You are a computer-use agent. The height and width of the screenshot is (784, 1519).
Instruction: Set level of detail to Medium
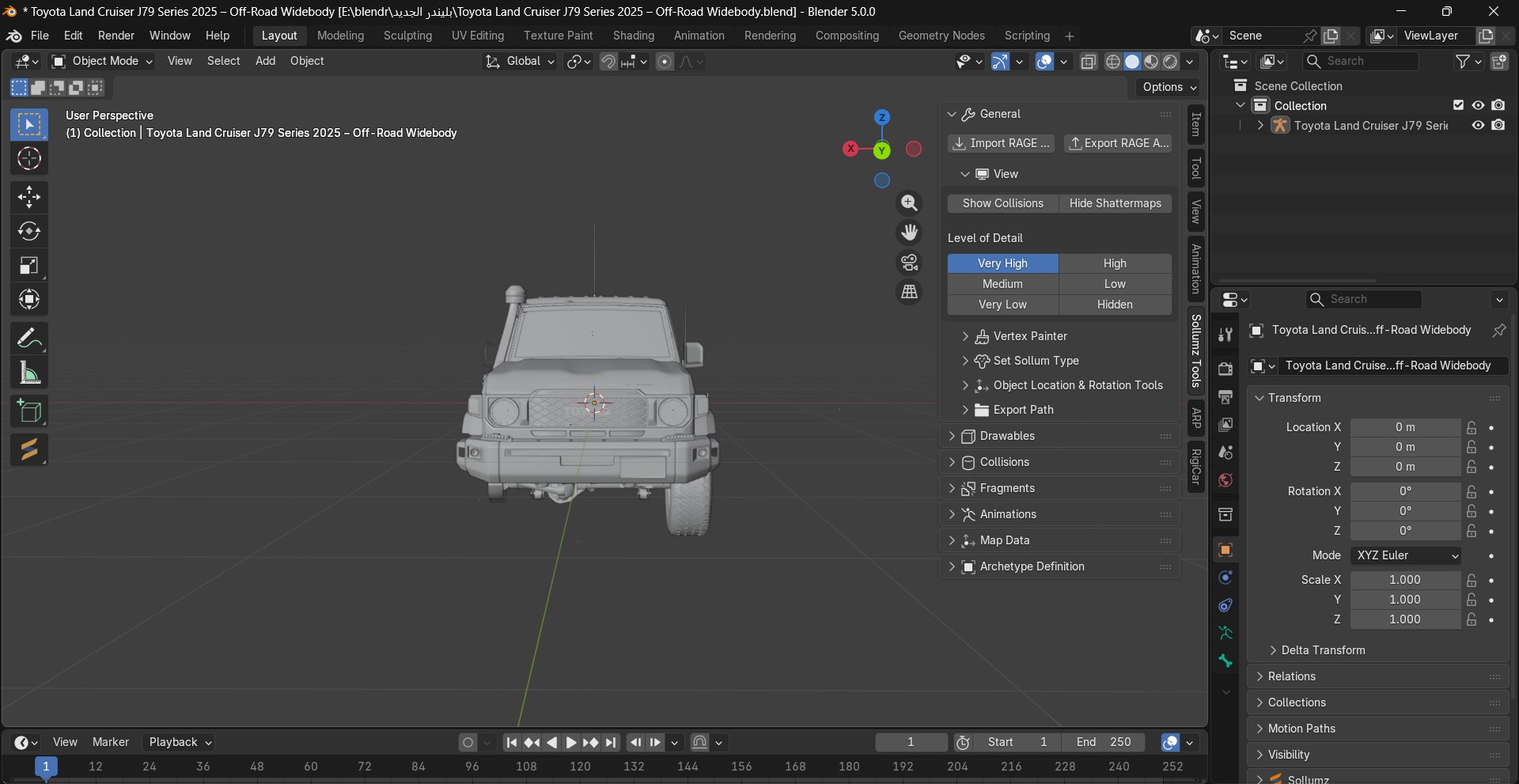1003,284
